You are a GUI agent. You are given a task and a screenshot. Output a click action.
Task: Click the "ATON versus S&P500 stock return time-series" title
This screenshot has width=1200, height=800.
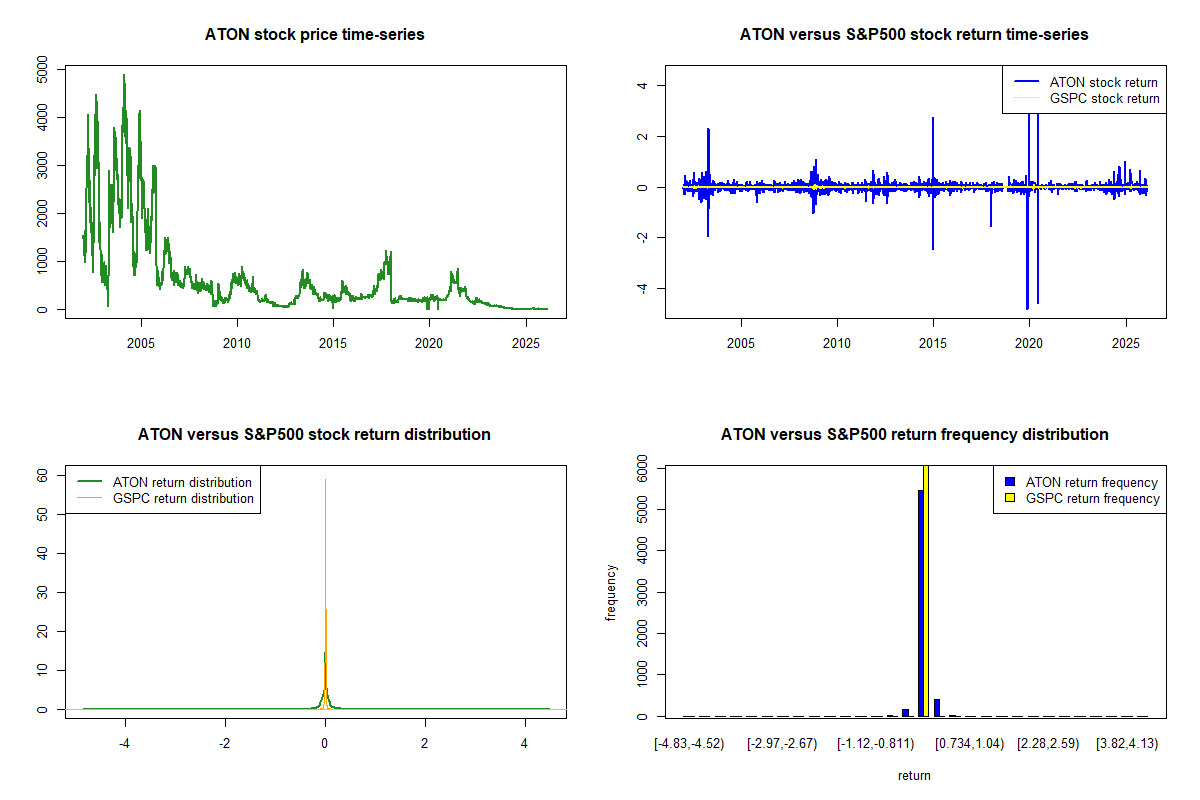914,35
